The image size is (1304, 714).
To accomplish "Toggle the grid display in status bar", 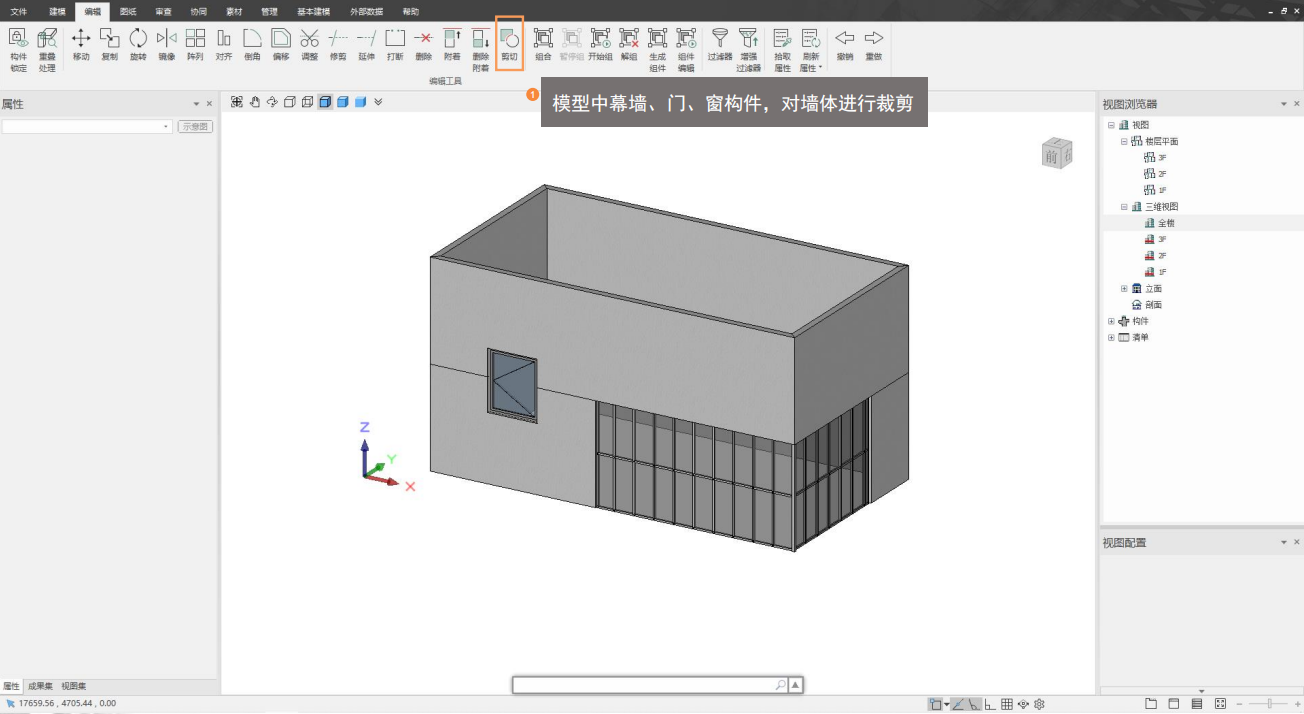I will 1007,704.
